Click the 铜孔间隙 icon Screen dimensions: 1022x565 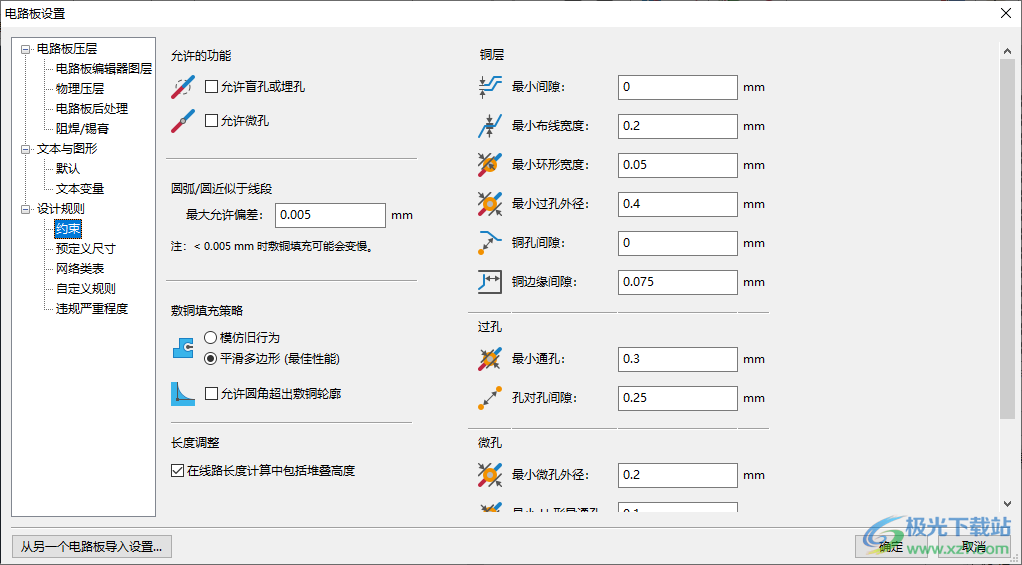click(x=489, y=243)
